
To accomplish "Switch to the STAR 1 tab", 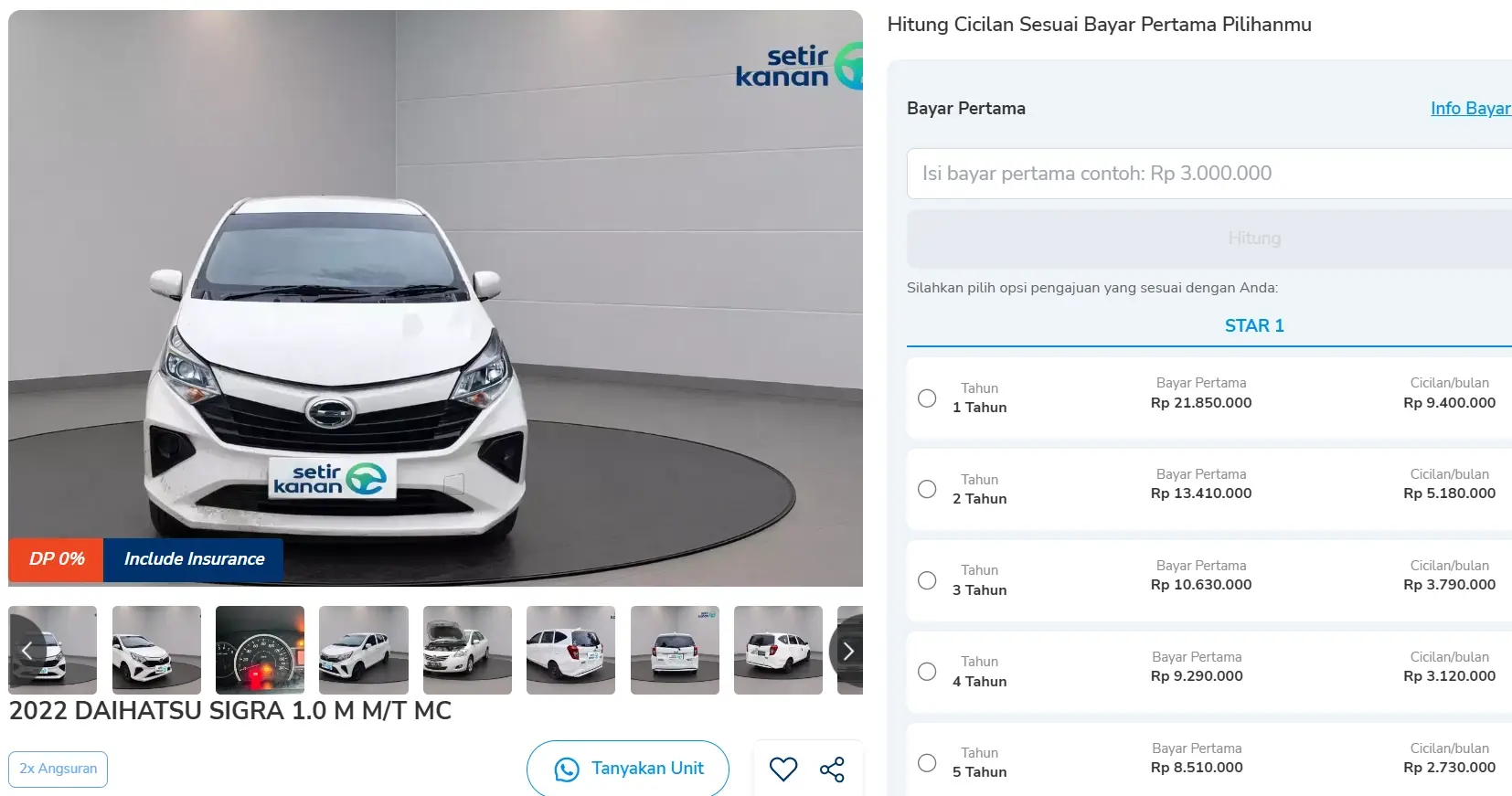I will [x=1253, y=326].
